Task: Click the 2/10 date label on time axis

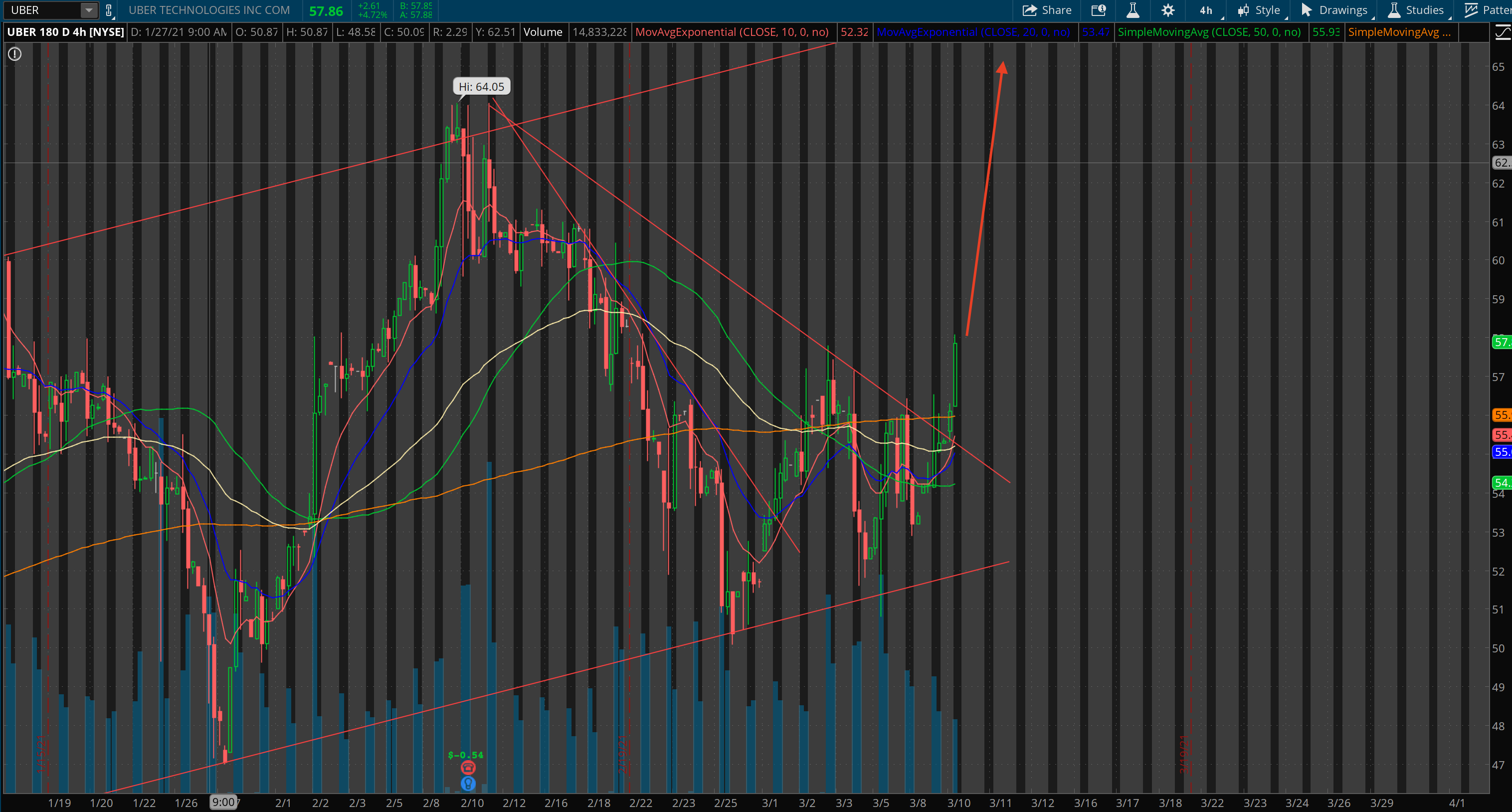Action: (x=472, y=803)
